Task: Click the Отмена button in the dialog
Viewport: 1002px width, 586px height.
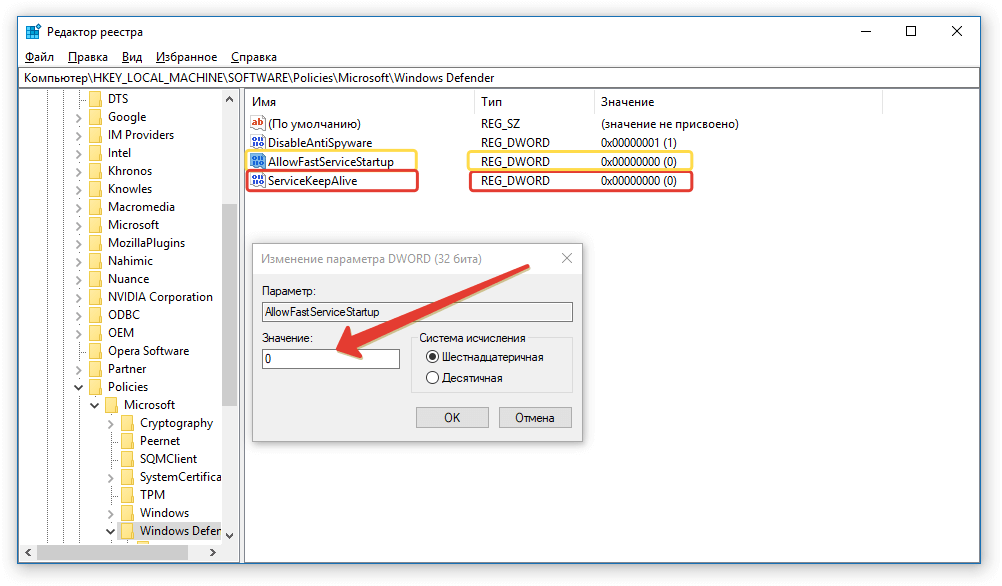Action: click(x=535, y=417)
